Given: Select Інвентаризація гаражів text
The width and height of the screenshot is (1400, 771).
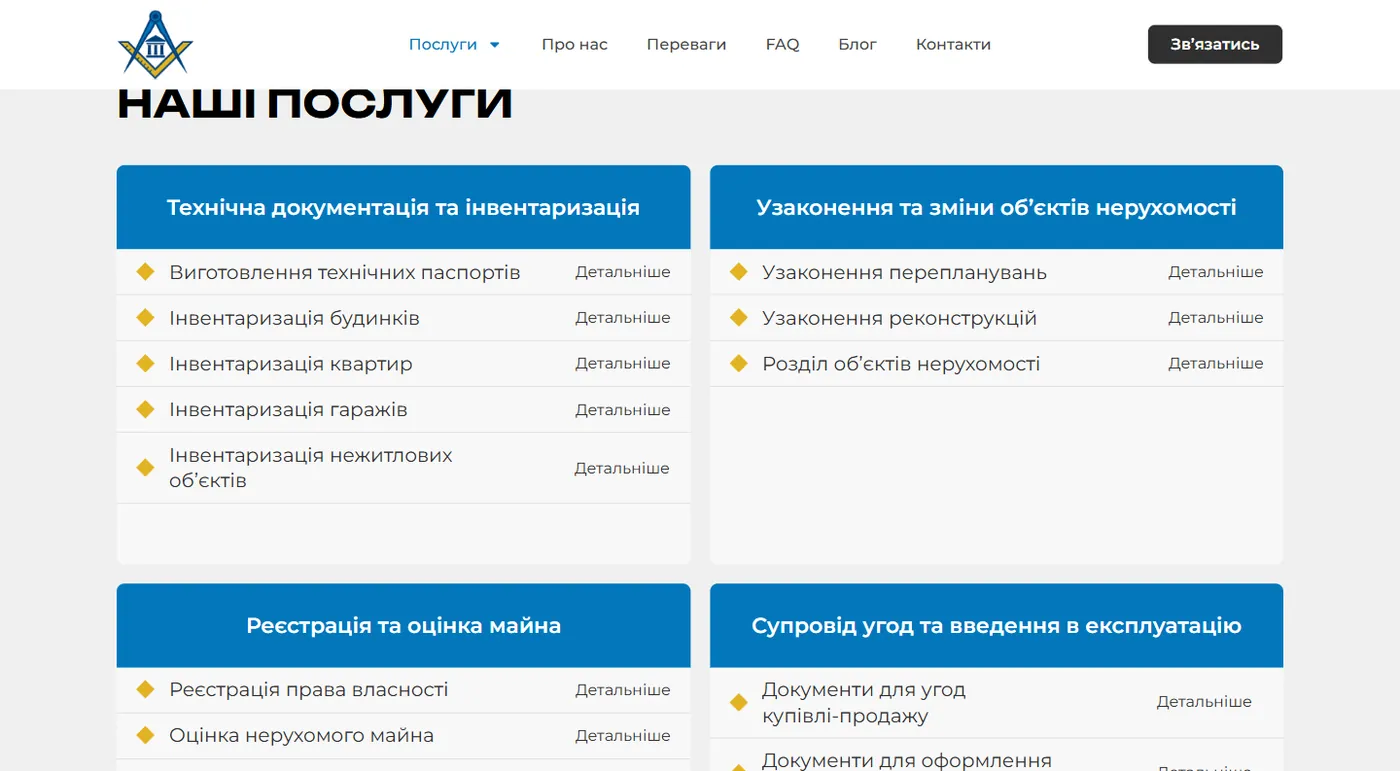Looking at the screenshot, I should (288, 410).
